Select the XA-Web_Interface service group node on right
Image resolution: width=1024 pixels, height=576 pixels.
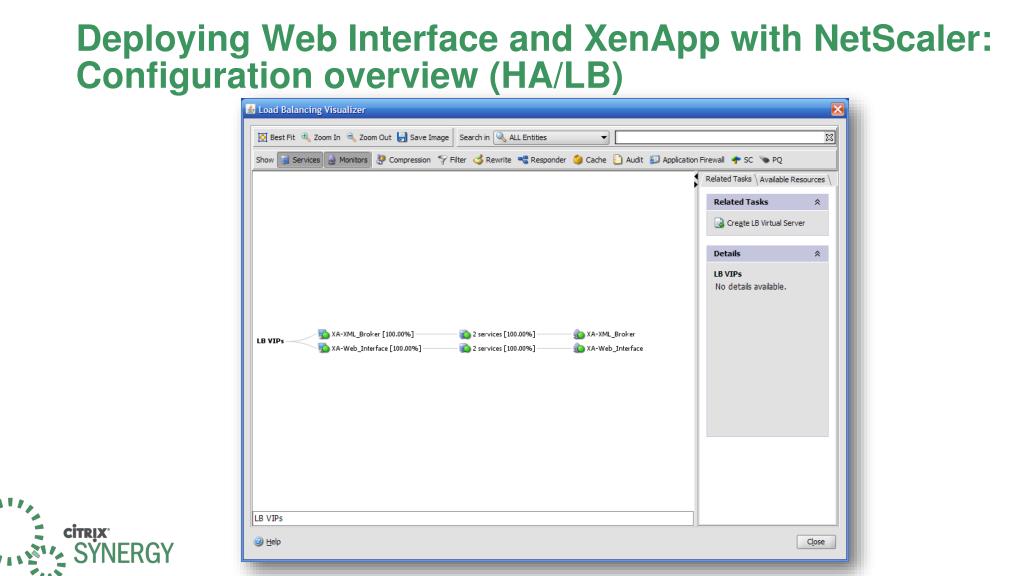click(x=609, y=349)
